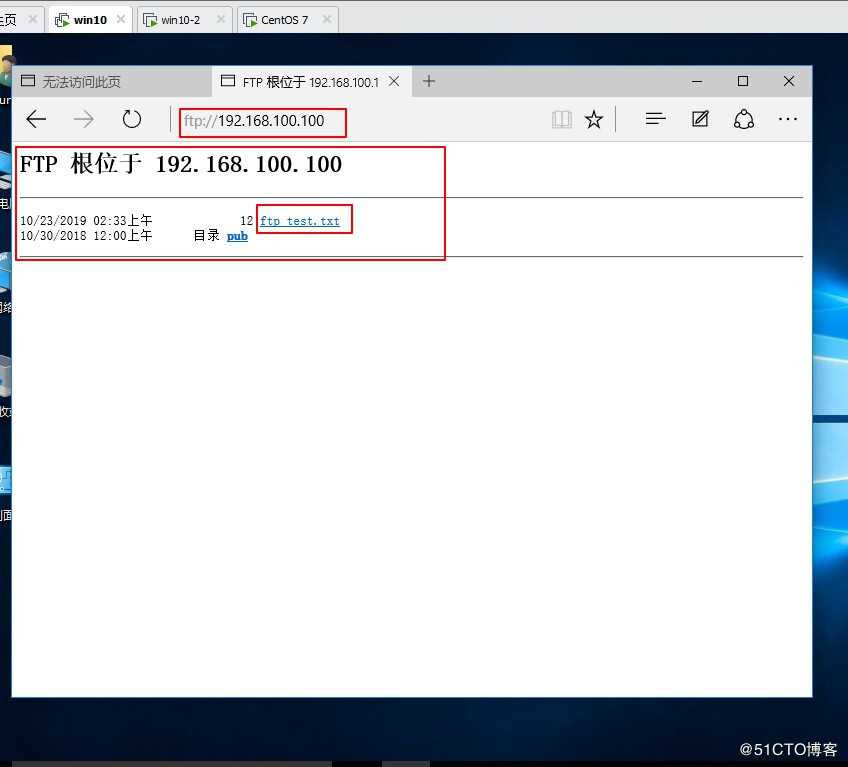Maximize the Edge browser window
Viewport: 848px width, 767px height.
tap(743, 81)
